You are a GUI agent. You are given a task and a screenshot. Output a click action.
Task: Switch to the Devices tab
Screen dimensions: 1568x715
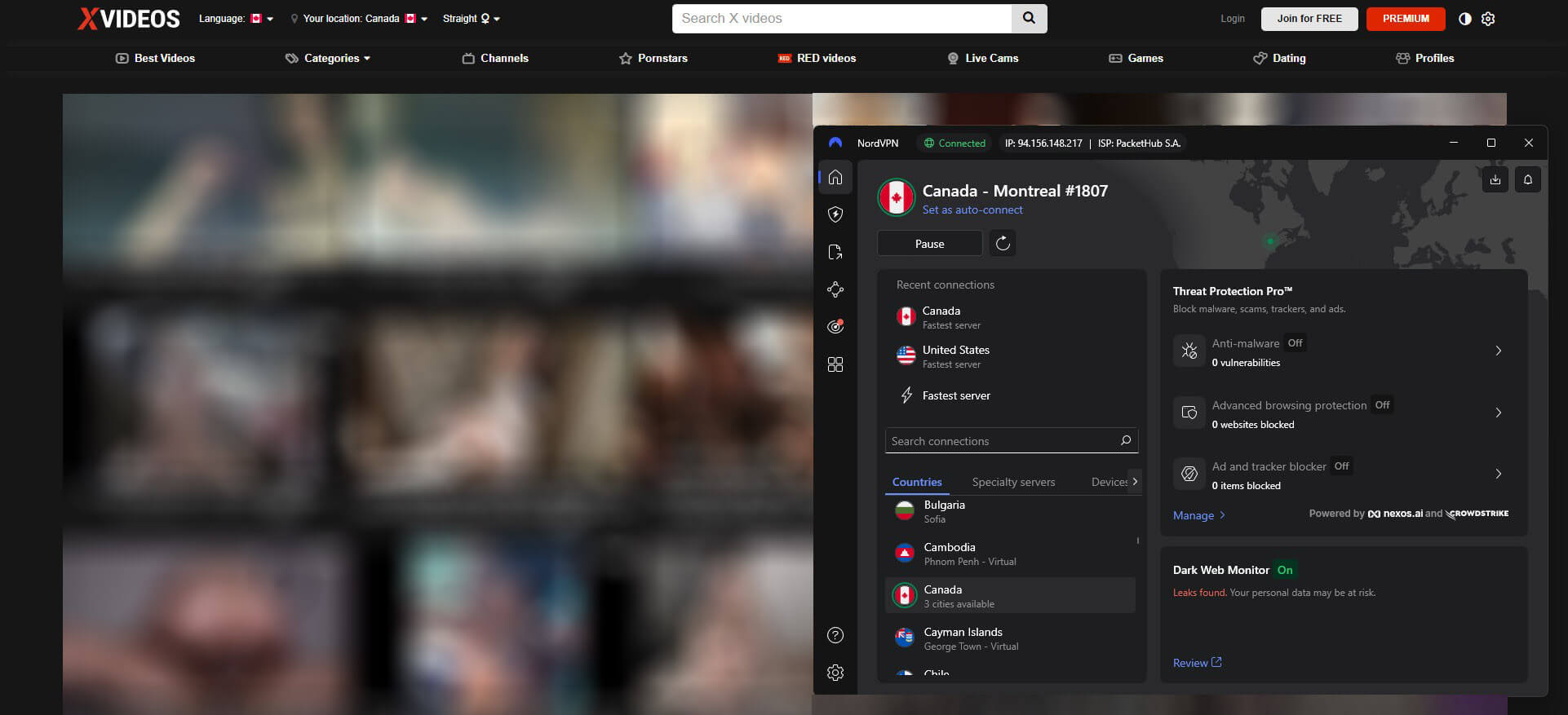(x=1109, y=482)
